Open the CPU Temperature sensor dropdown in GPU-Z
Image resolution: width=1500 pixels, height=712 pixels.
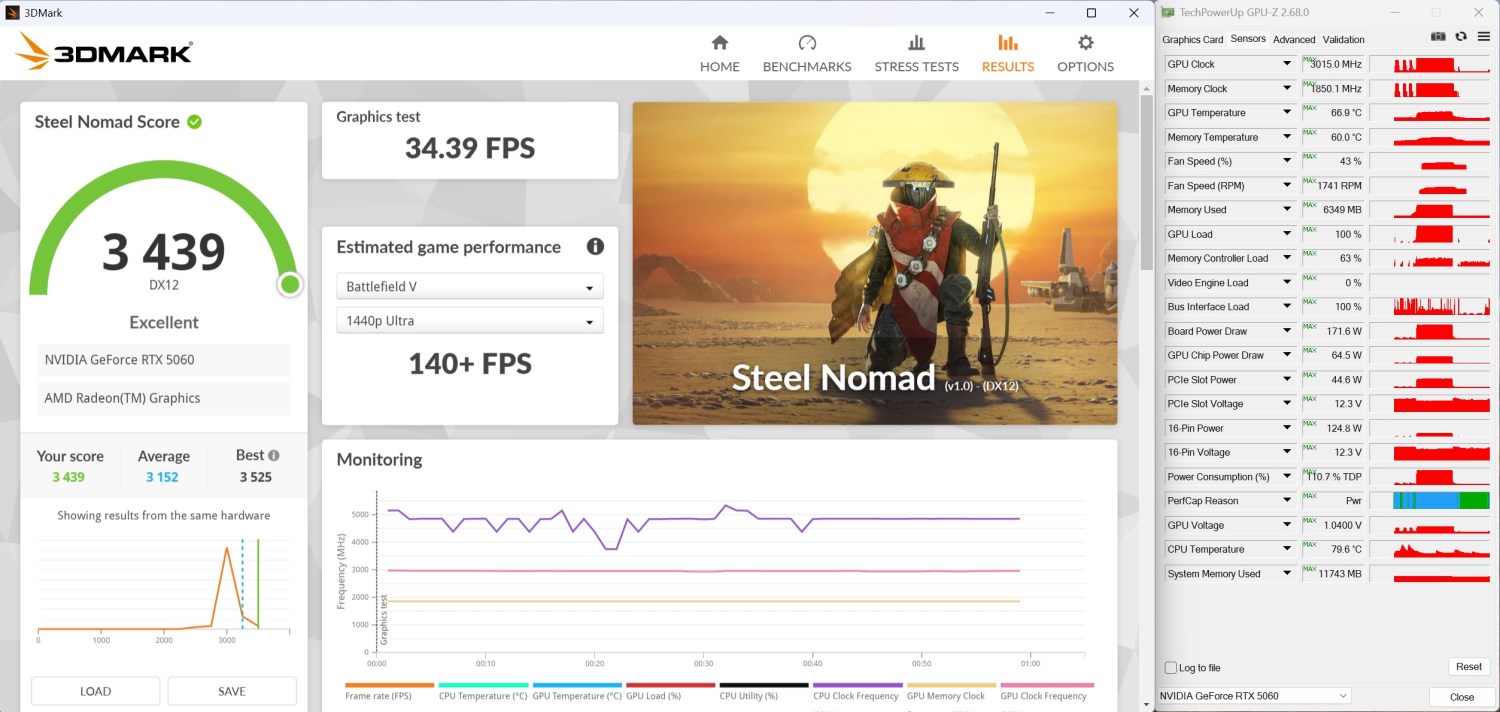[1287, 549]
